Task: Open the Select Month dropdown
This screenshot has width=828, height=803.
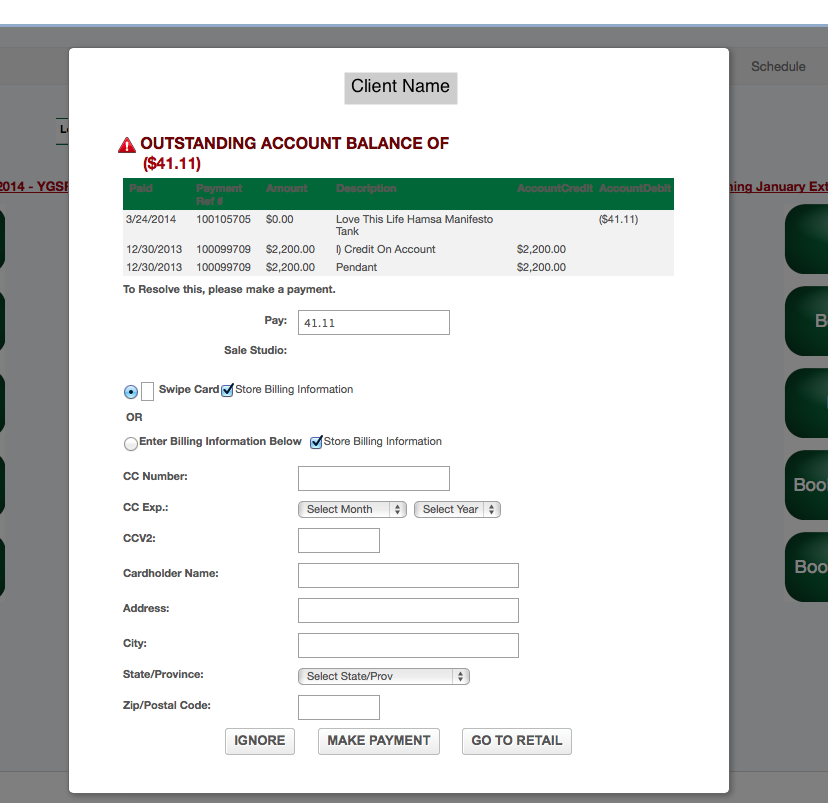Action: point(352,509)
